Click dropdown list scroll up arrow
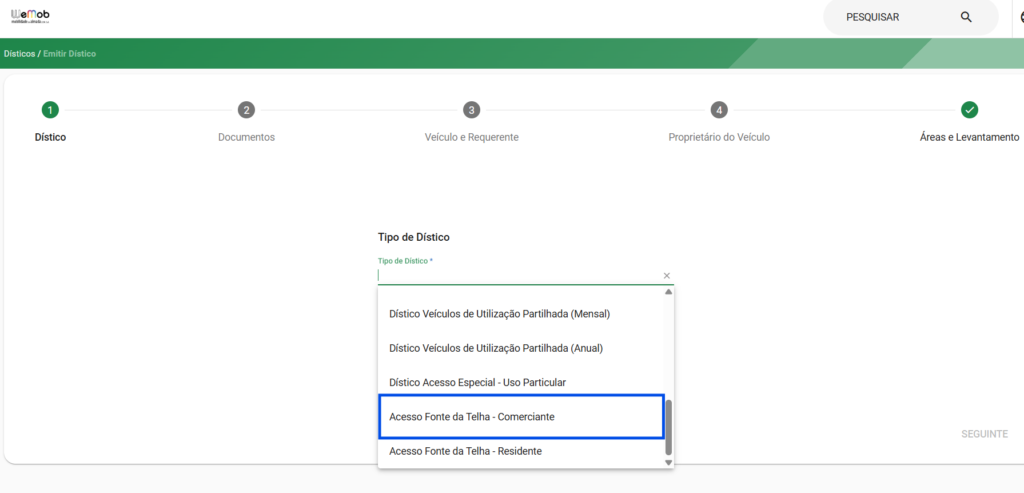 [668, 292]
